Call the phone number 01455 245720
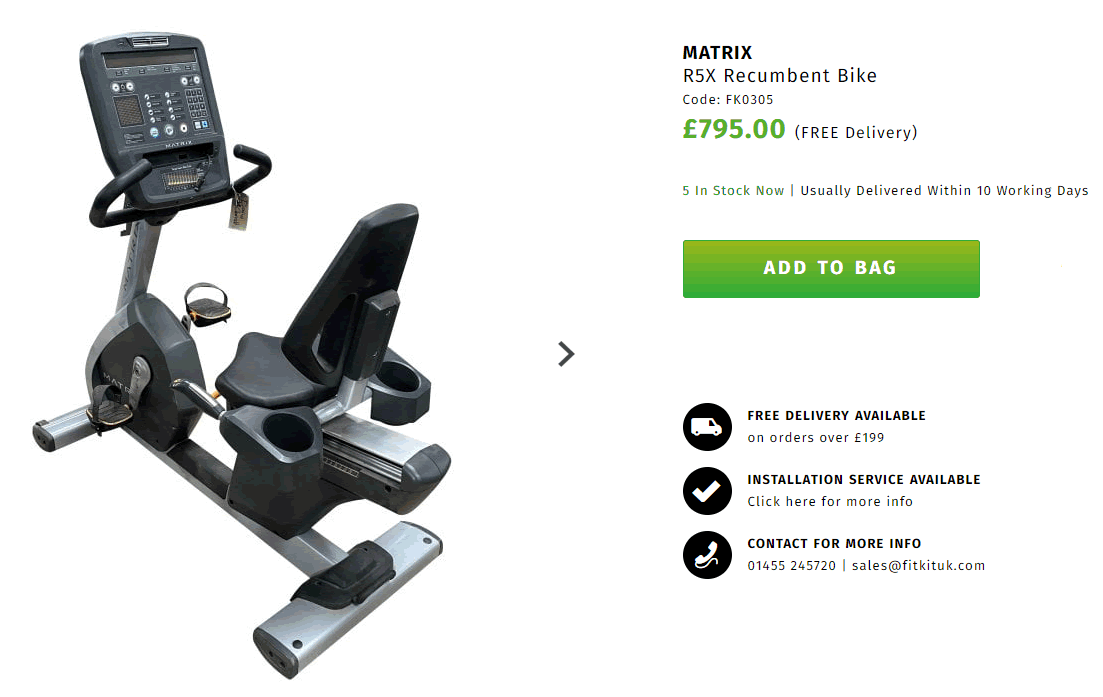 click(791, 565)
